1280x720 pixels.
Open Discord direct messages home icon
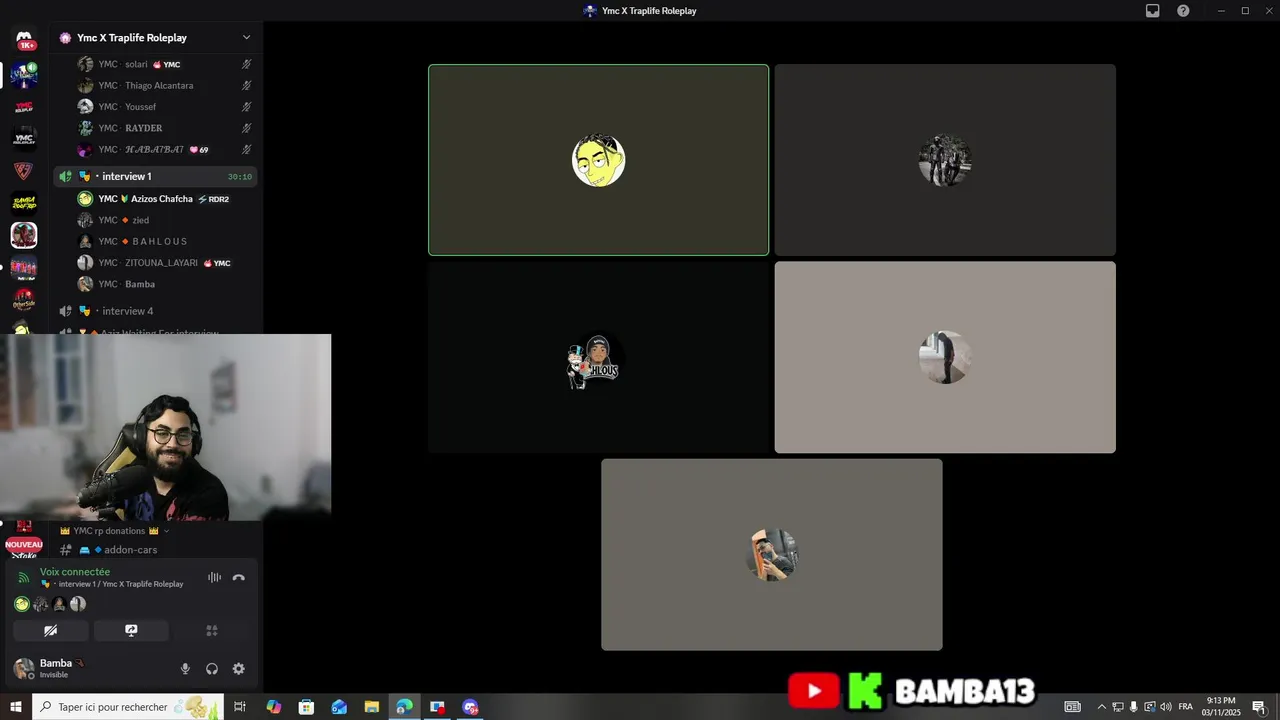24,40
